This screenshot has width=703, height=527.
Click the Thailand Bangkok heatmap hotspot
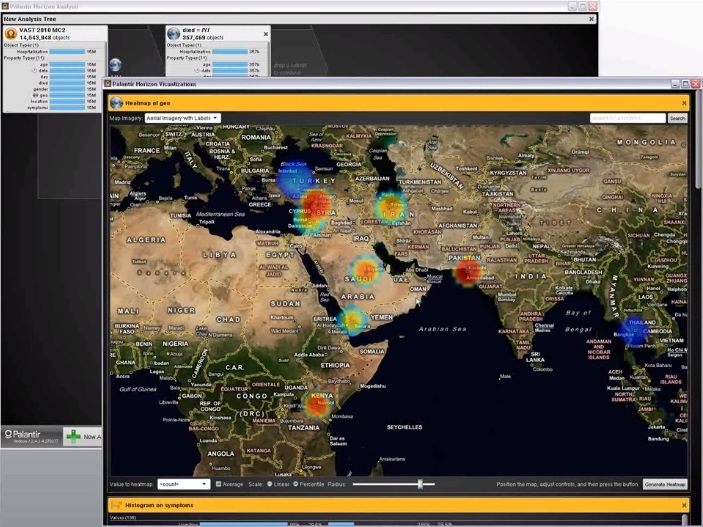click(x=633, y=331)
